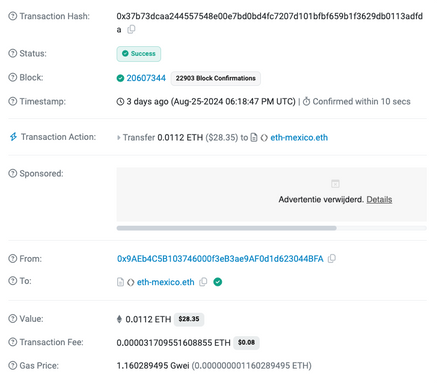The height and width of the screenshot is (383, 437).
Task: Click the $28.35 value badge
Action: 189,319
